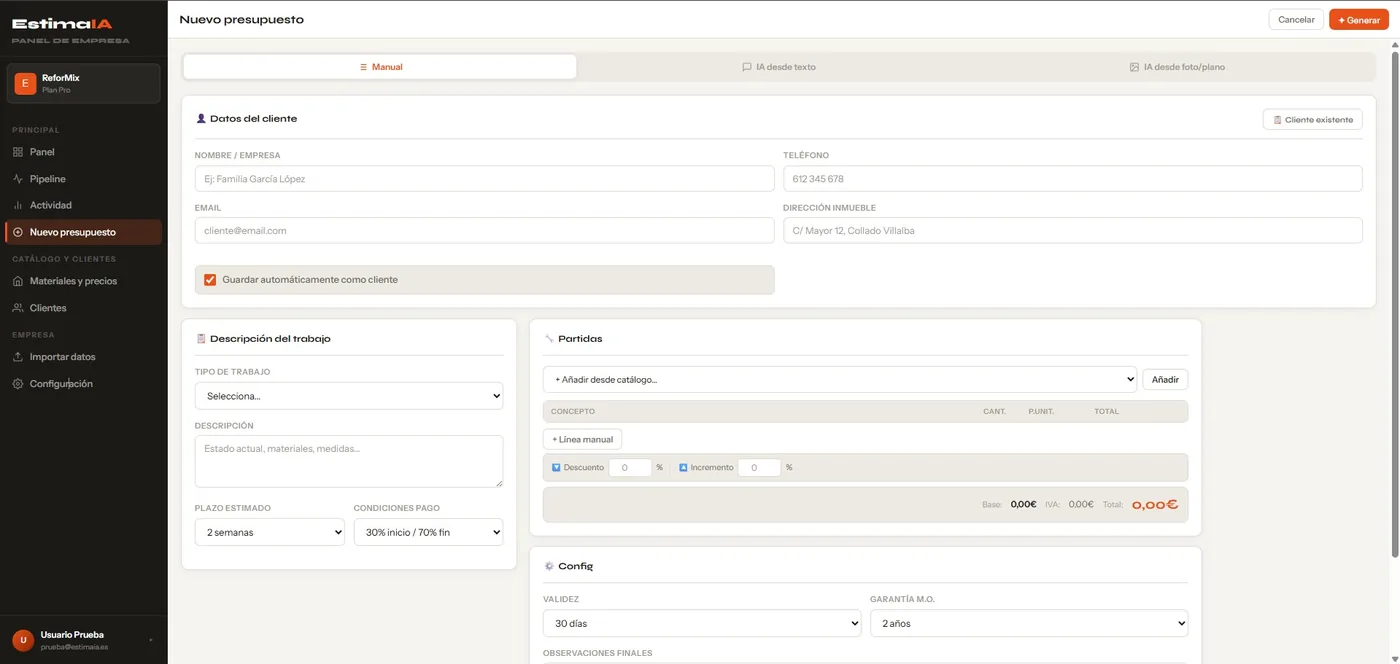Click the Incremento percentage input
This screenshot has width=1400, height=664.
pyautogui.click(x=759, y=467)
